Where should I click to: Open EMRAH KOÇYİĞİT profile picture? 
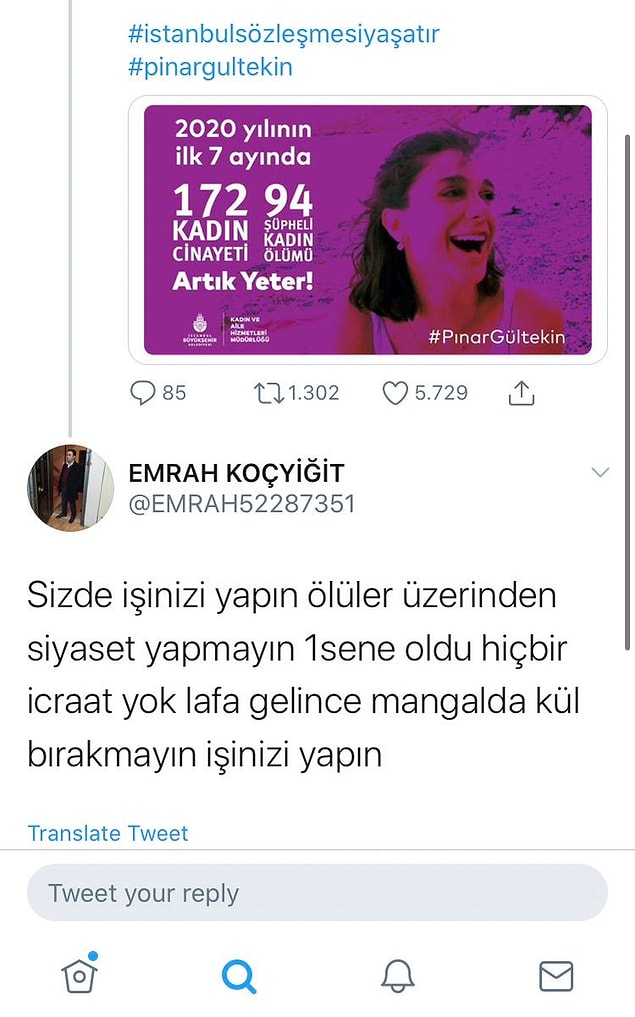tap(70, 488)
